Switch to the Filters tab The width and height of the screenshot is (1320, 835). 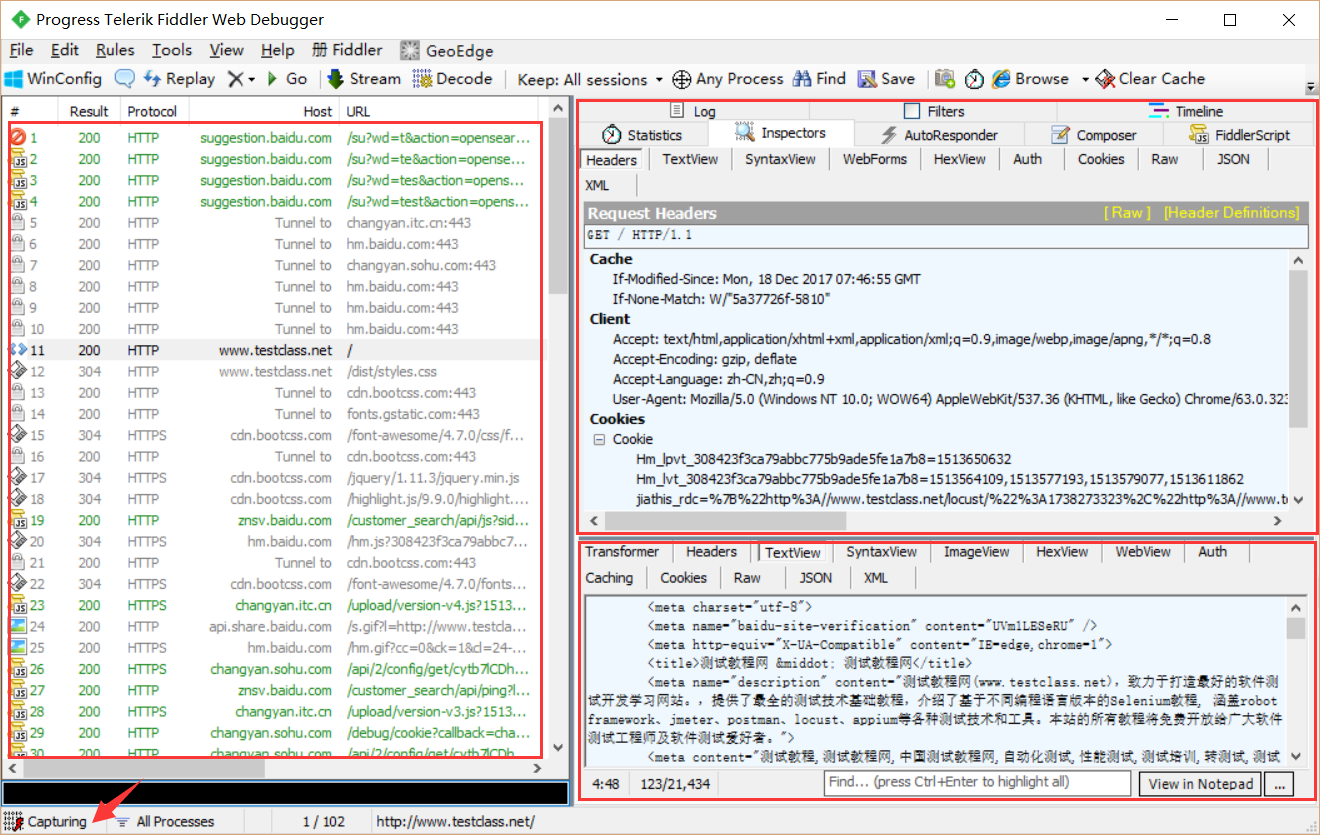pos(934,111)
